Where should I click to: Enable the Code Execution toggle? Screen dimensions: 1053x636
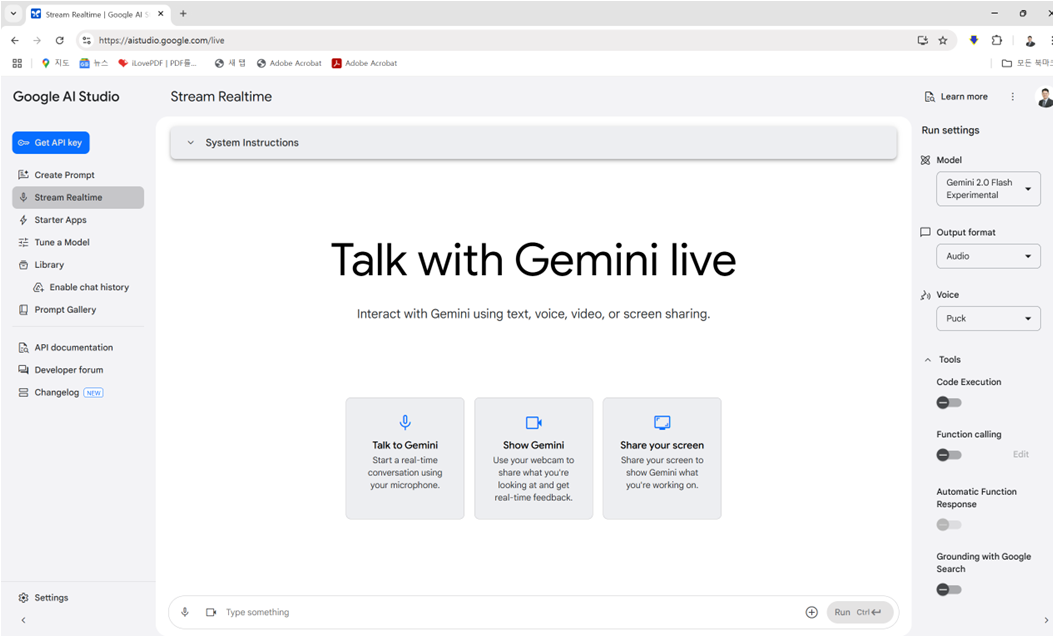coord(948,403)
